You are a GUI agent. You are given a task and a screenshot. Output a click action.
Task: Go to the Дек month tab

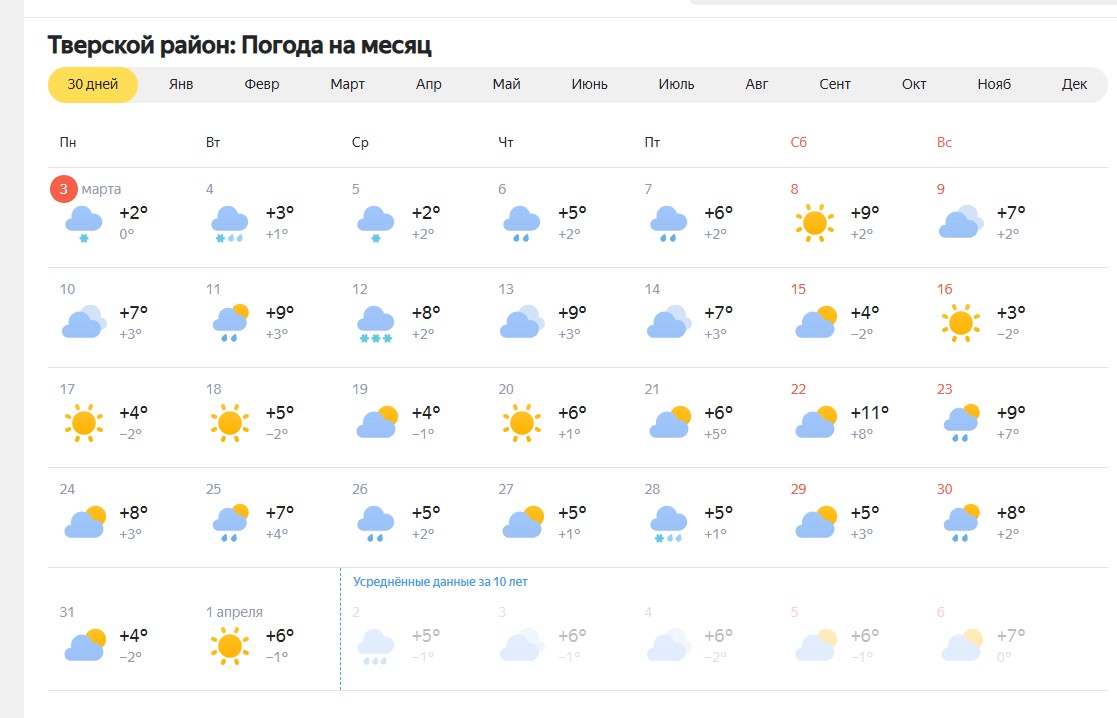point(1074,84)
